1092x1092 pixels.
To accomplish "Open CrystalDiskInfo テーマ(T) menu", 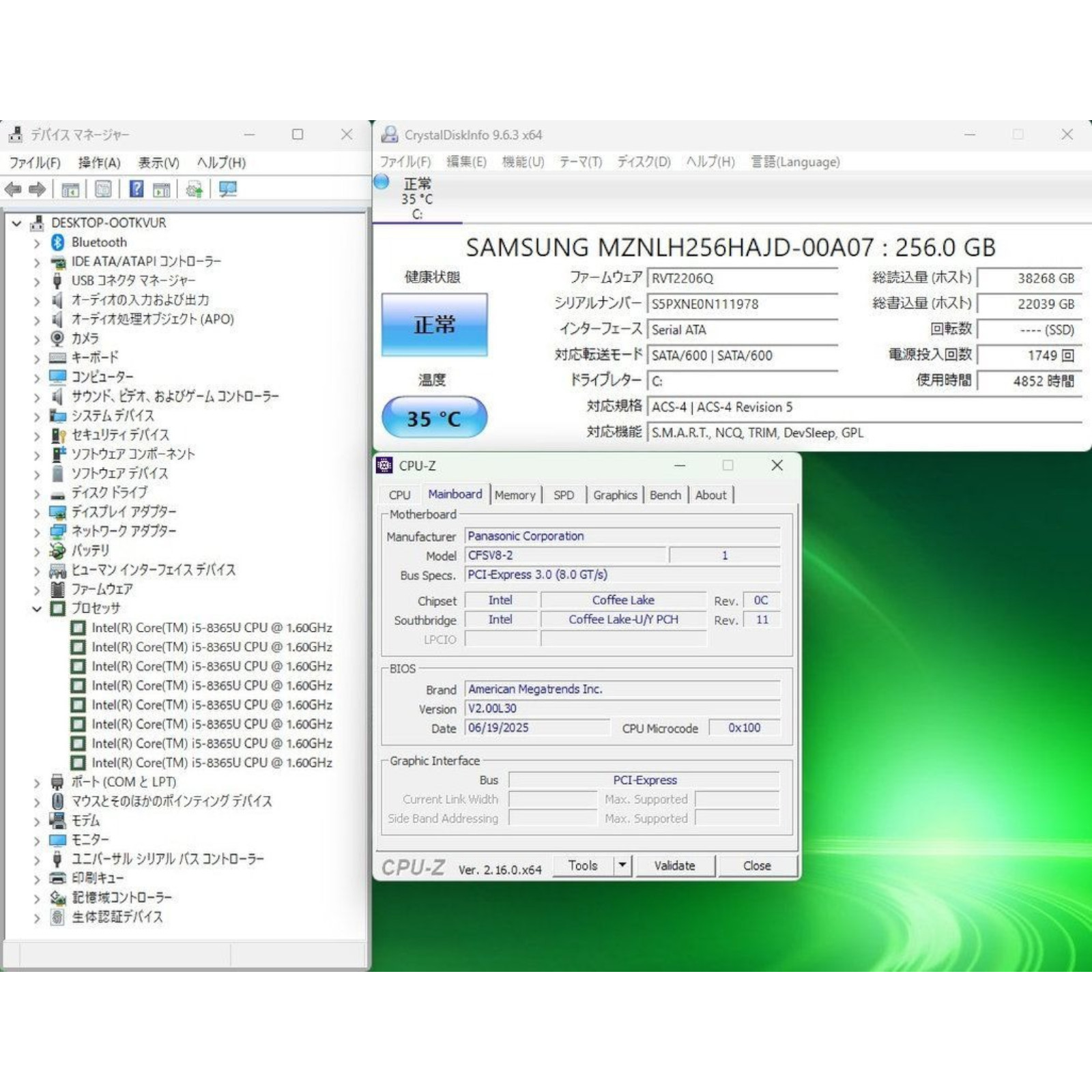I will tap(581, 162).
